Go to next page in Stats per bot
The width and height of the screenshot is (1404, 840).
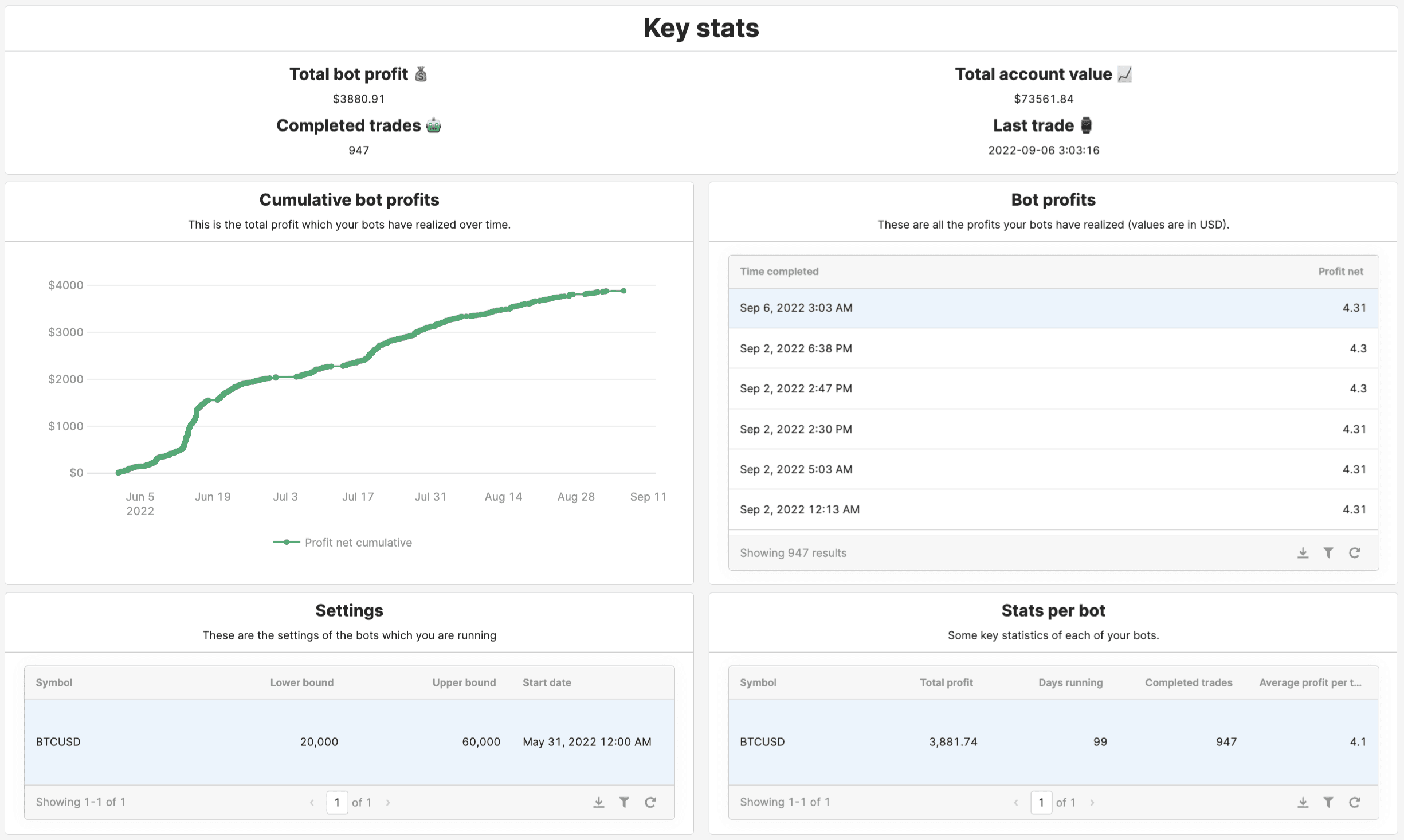(1092, 802)
